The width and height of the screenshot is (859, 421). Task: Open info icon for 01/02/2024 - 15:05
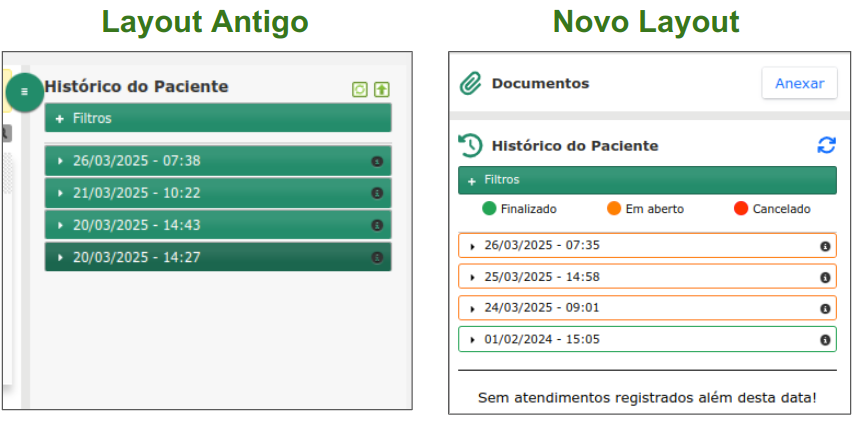[825, 340]
